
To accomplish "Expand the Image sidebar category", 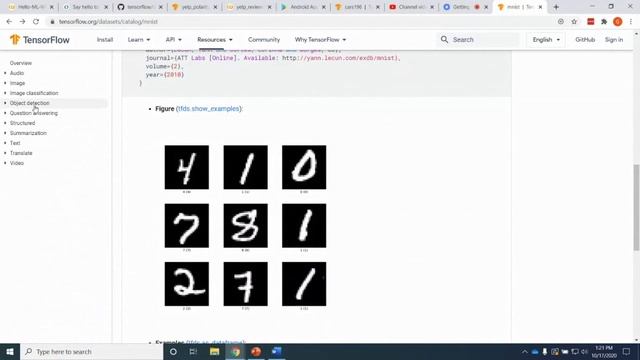I will 17,83.
